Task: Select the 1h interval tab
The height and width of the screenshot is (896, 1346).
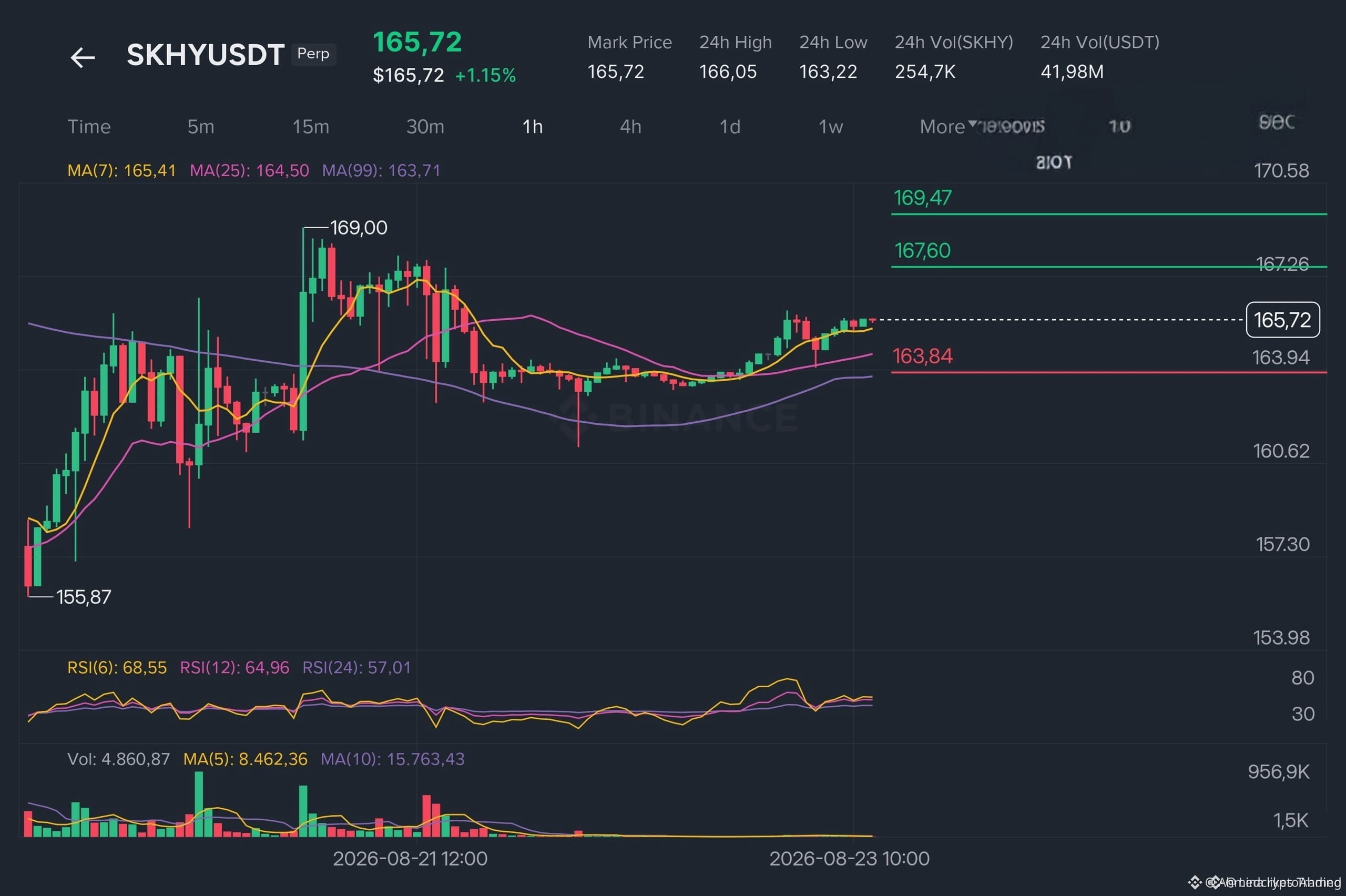Action: (x=533, y=126)
